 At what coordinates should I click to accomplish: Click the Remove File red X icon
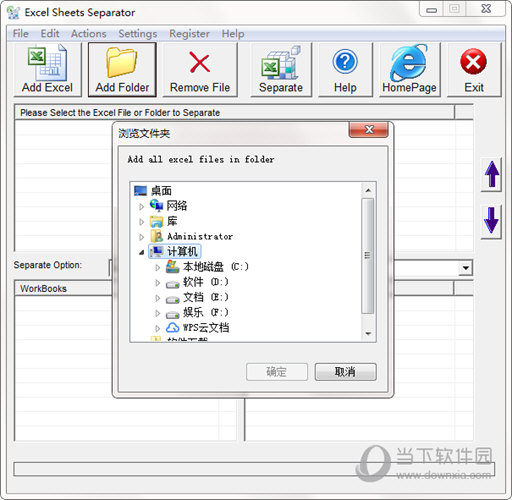200,62
